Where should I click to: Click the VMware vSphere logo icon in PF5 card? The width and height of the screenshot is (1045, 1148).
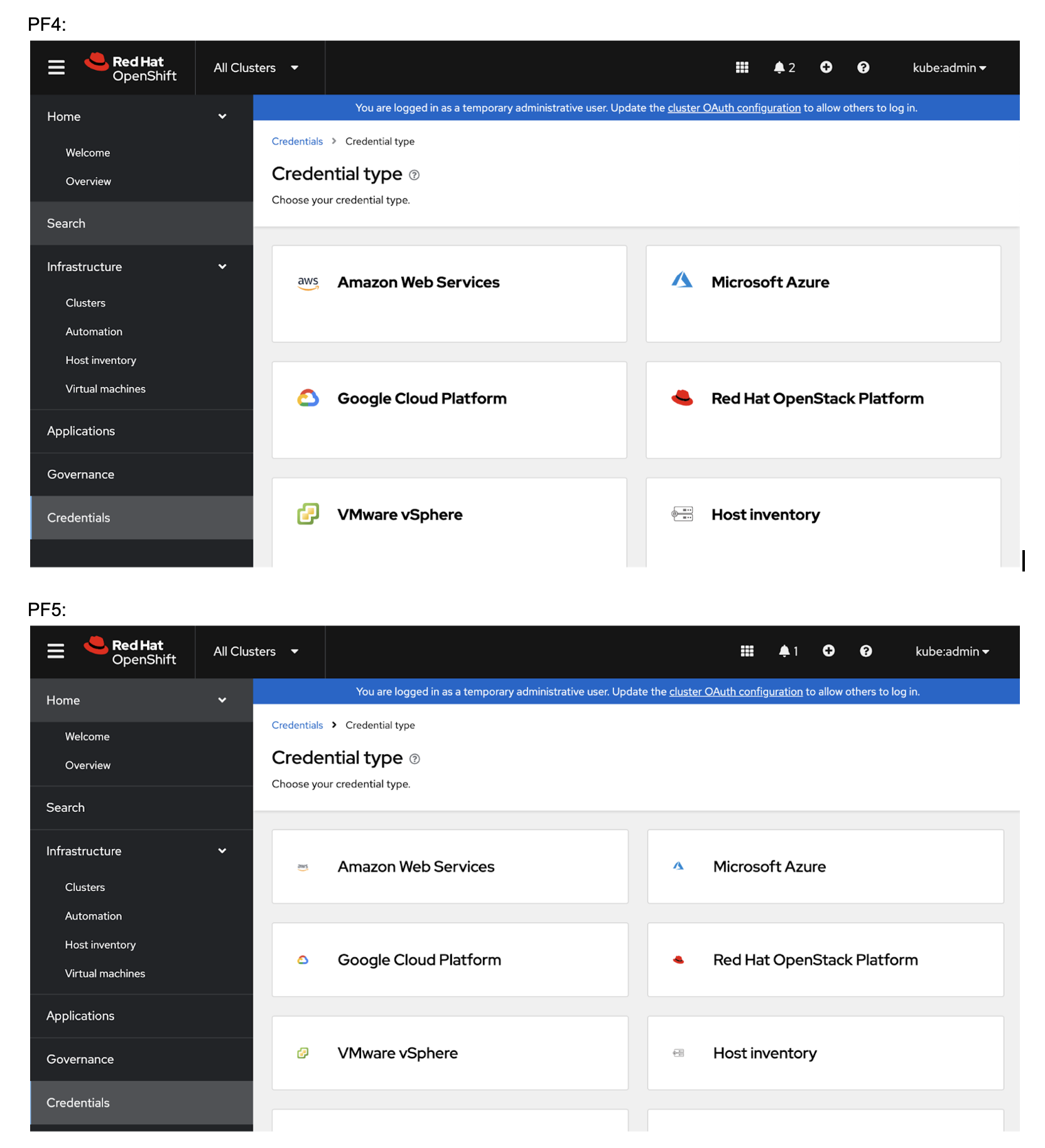point(303,1053)
